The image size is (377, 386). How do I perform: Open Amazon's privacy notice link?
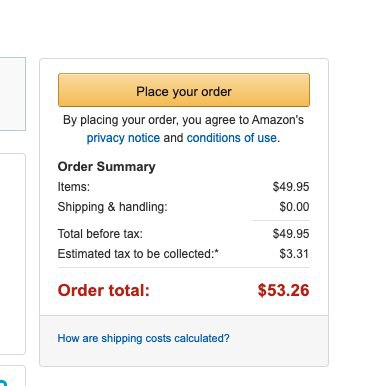coord(123,138)
